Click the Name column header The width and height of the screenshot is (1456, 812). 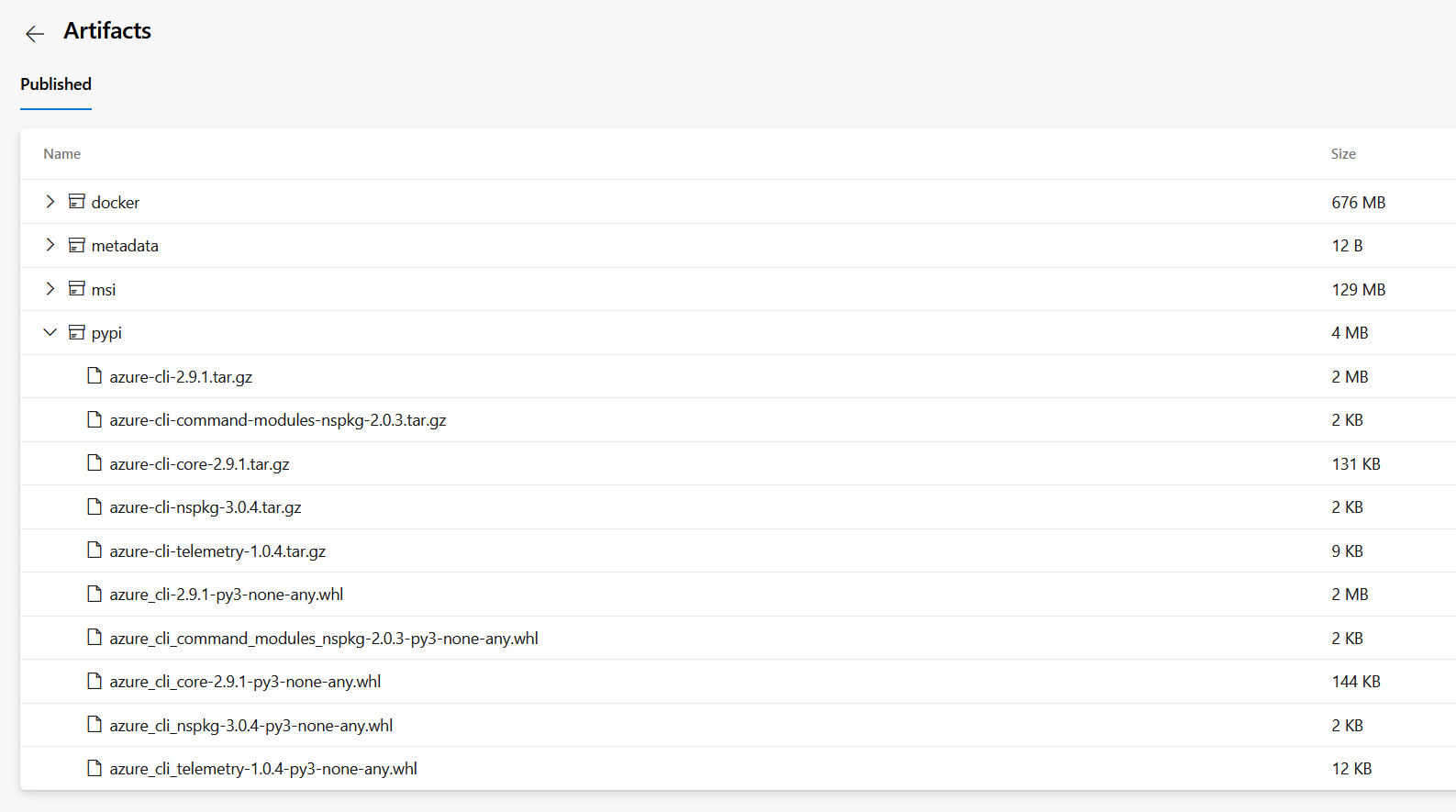point(62,154)
